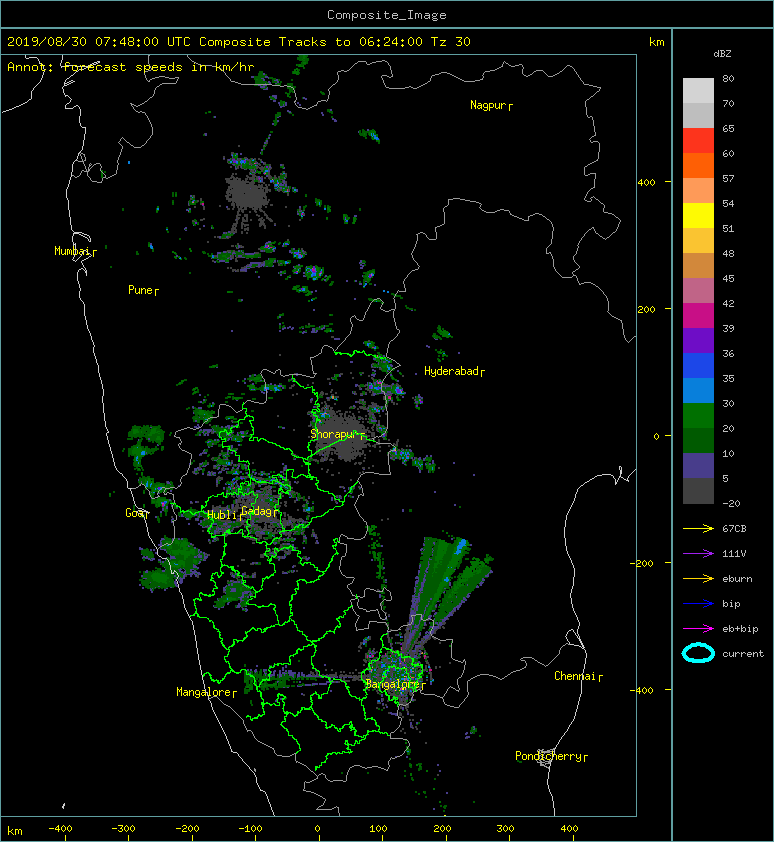
Task: Click the 65 value on dBZ scale
Action: coord(728,128)
